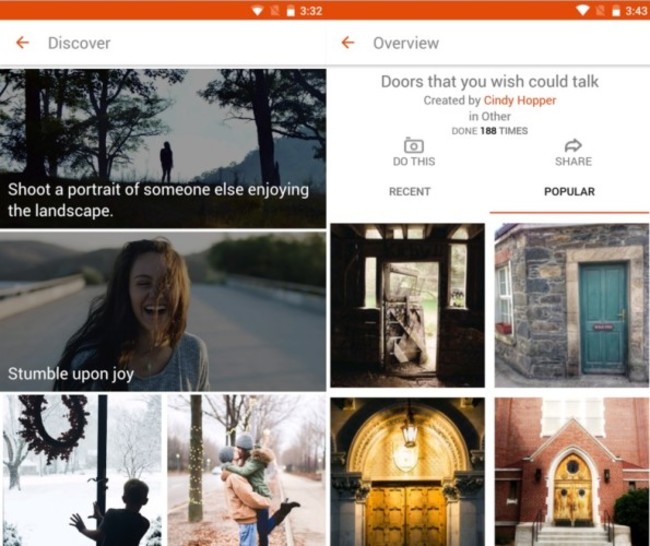The width and height of the screenshot is (650, 546).
Task: Open the snowy window wreath photo
Action: point(81,469)
